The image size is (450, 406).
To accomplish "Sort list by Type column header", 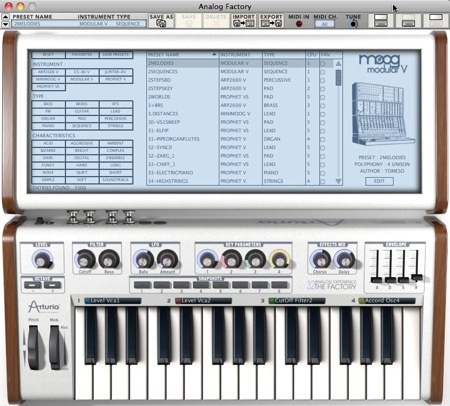I will click(x=284, y=54).
